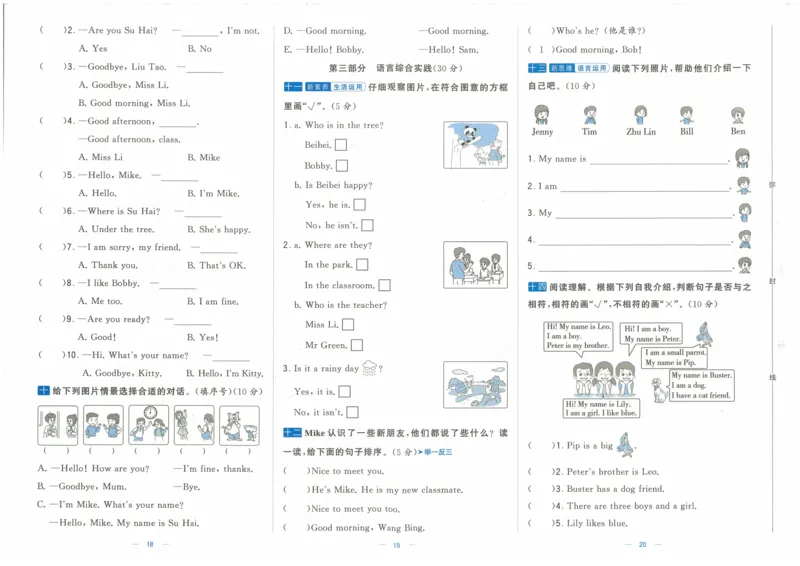The width and height of the screenshot is (800, 566).
Task: Select "A. Under the tree."
Action: tap(116, 229)
